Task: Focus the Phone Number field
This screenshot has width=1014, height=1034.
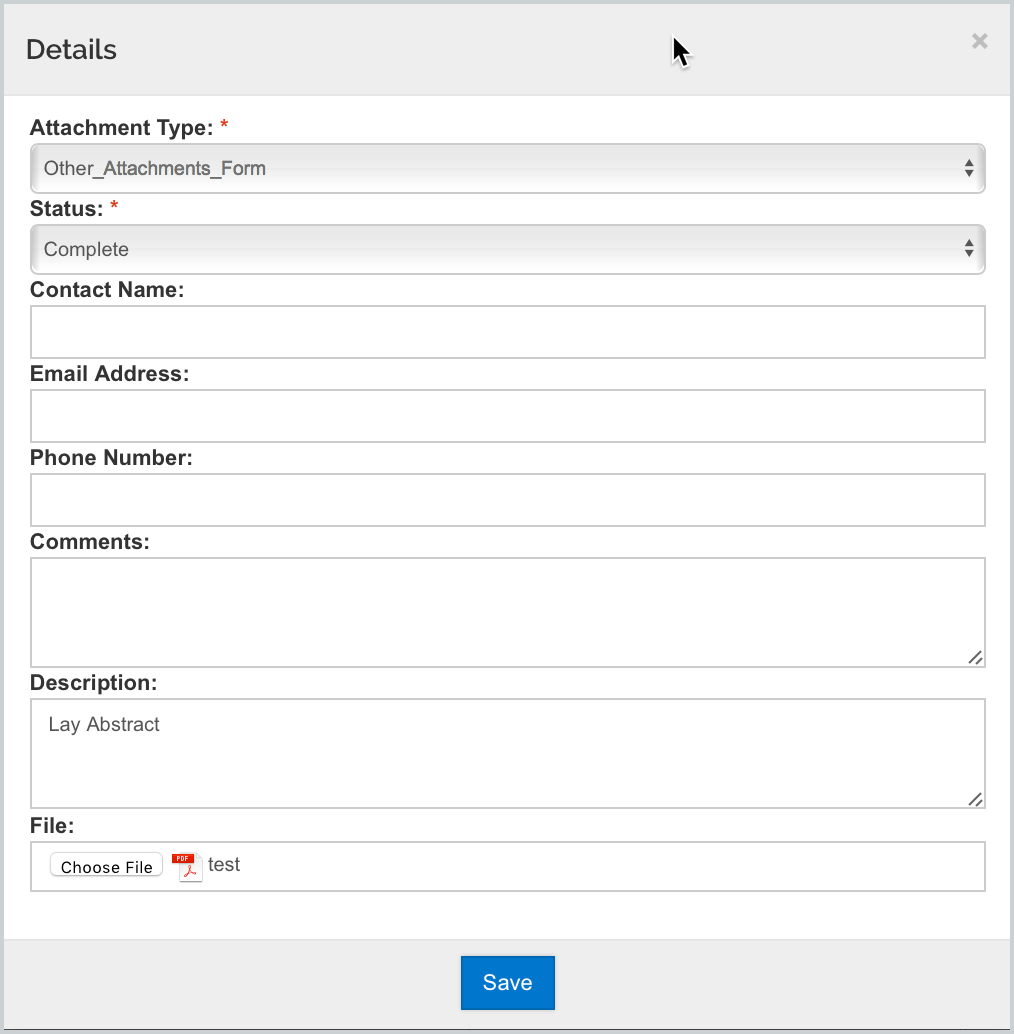Action: pyautogui.click(x=508, y=500)
